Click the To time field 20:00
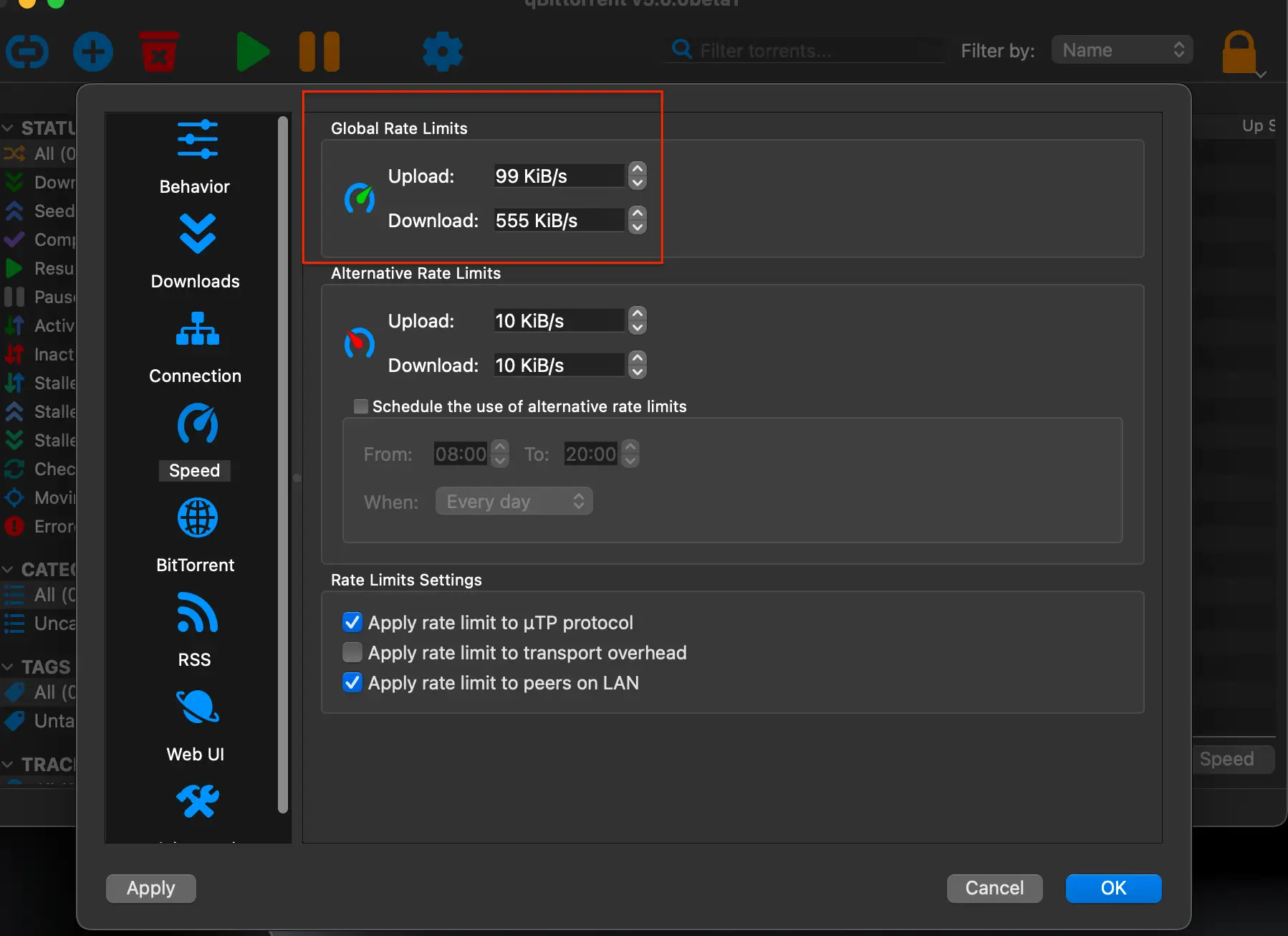 (591, 454)
